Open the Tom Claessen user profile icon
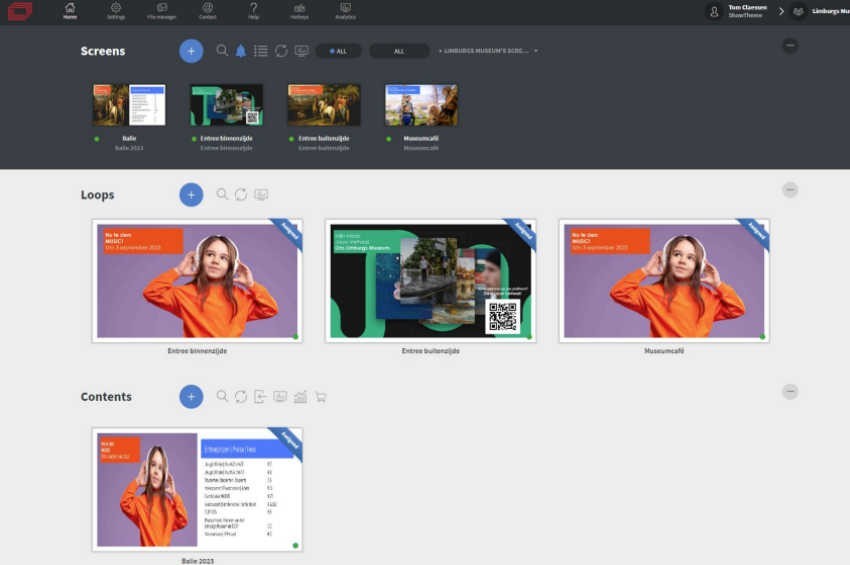Image resolution: width=850 pixels, height=565 pixels. point(714,11)
